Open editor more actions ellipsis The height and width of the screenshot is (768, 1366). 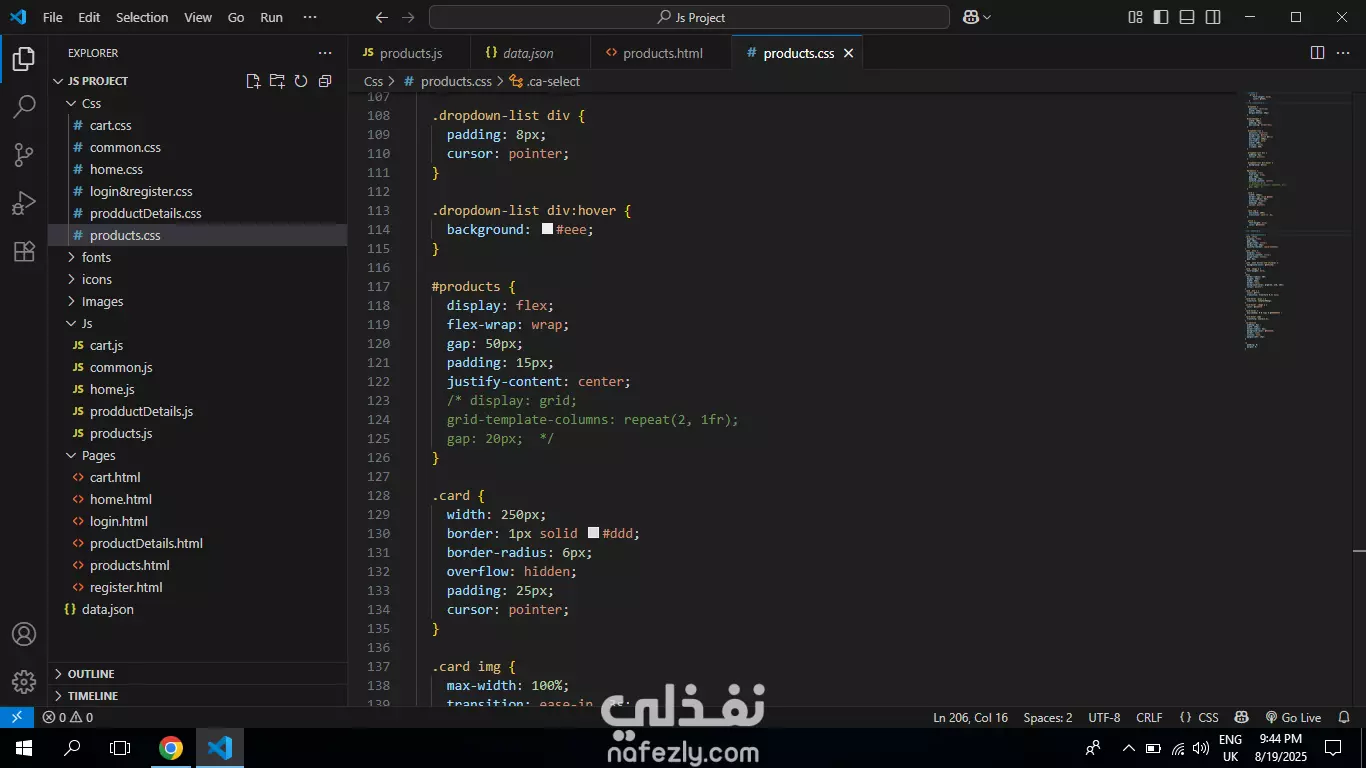point(1344,53)
